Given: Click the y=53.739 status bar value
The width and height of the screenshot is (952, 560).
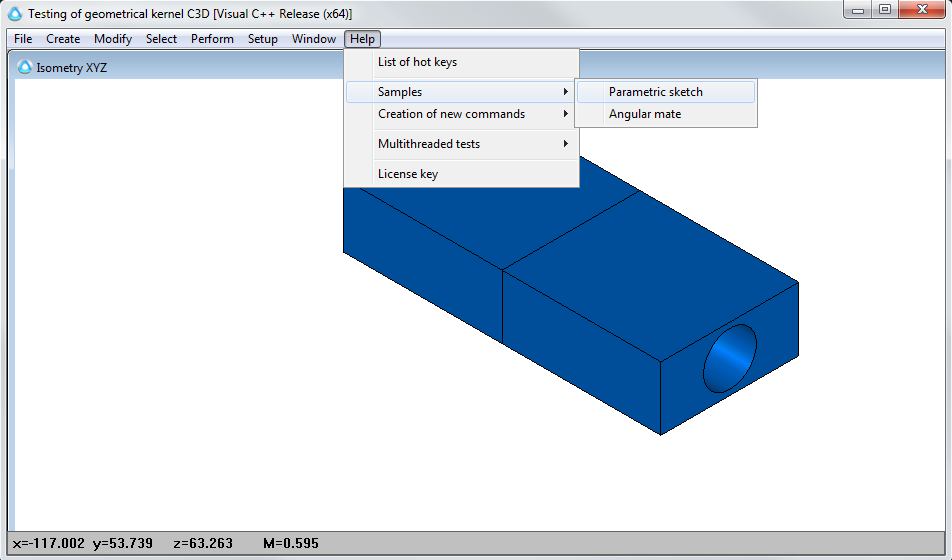Looking at the screenshot, I should coord(123,544).
